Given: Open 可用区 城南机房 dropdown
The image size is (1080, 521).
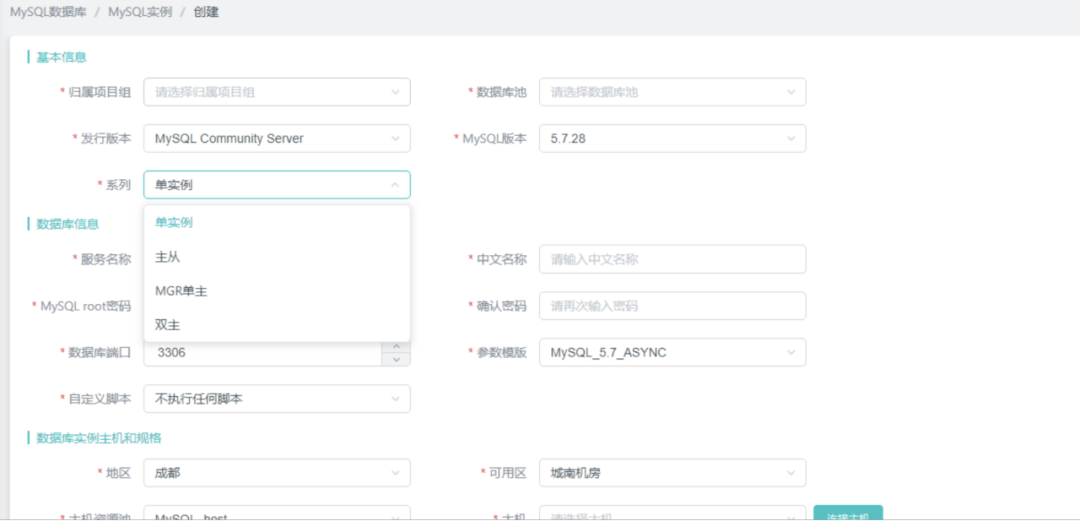Looking at the screenshot, I should [672, 472].
